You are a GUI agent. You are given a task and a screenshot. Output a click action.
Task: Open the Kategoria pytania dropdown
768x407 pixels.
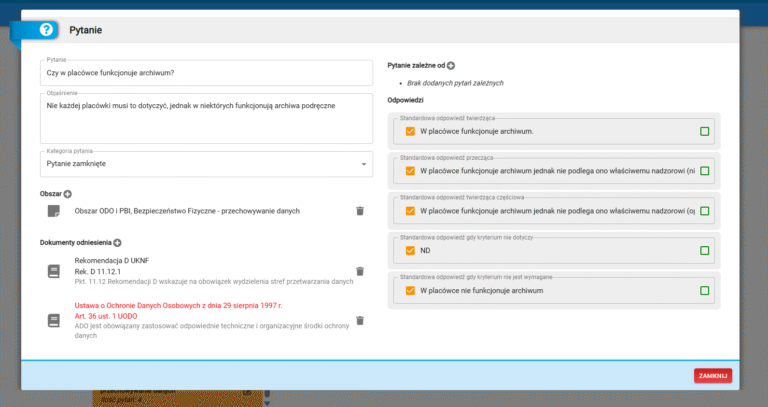click(205, 163)
